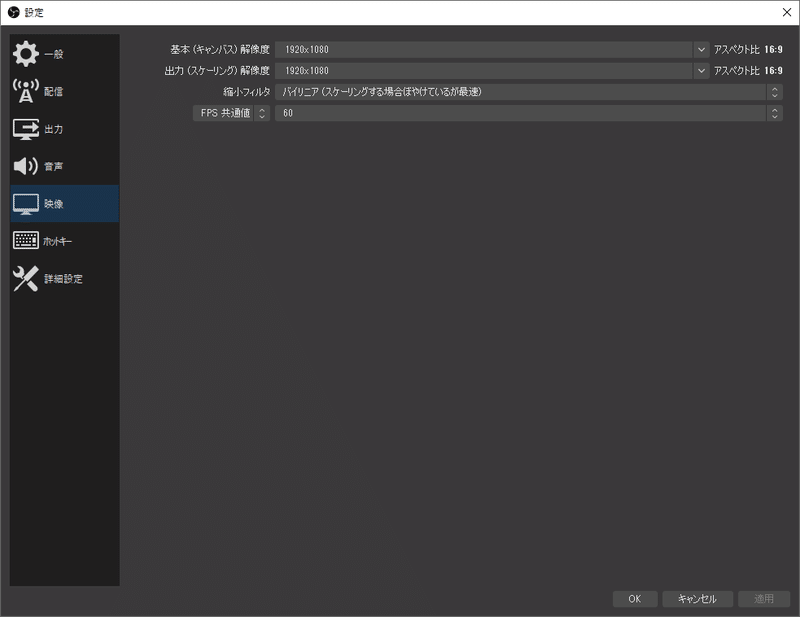Switch to the 一般 tab label

[54, 54]
